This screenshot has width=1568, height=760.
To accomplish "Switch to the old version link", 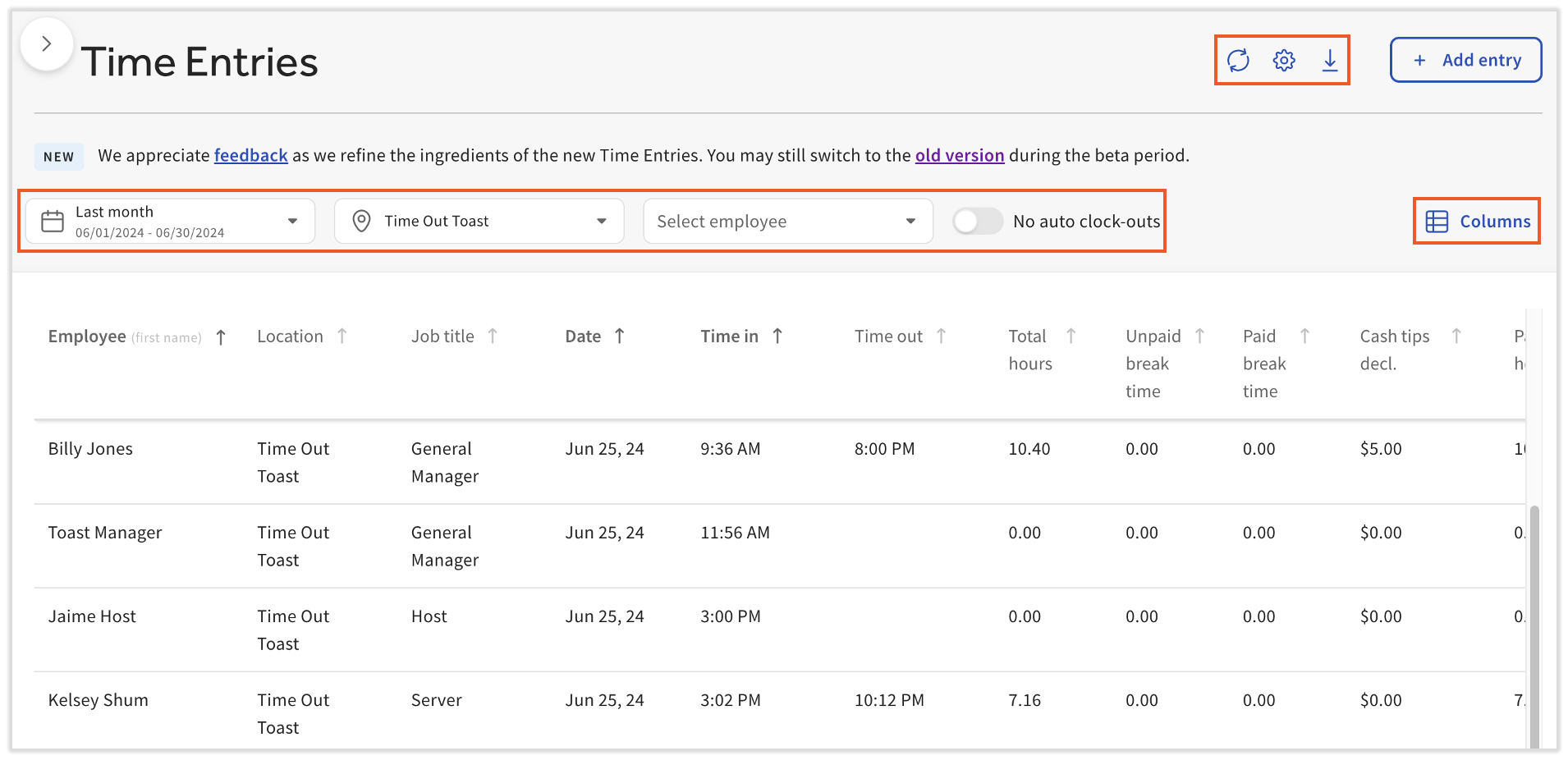I will (x=959, y=155).
